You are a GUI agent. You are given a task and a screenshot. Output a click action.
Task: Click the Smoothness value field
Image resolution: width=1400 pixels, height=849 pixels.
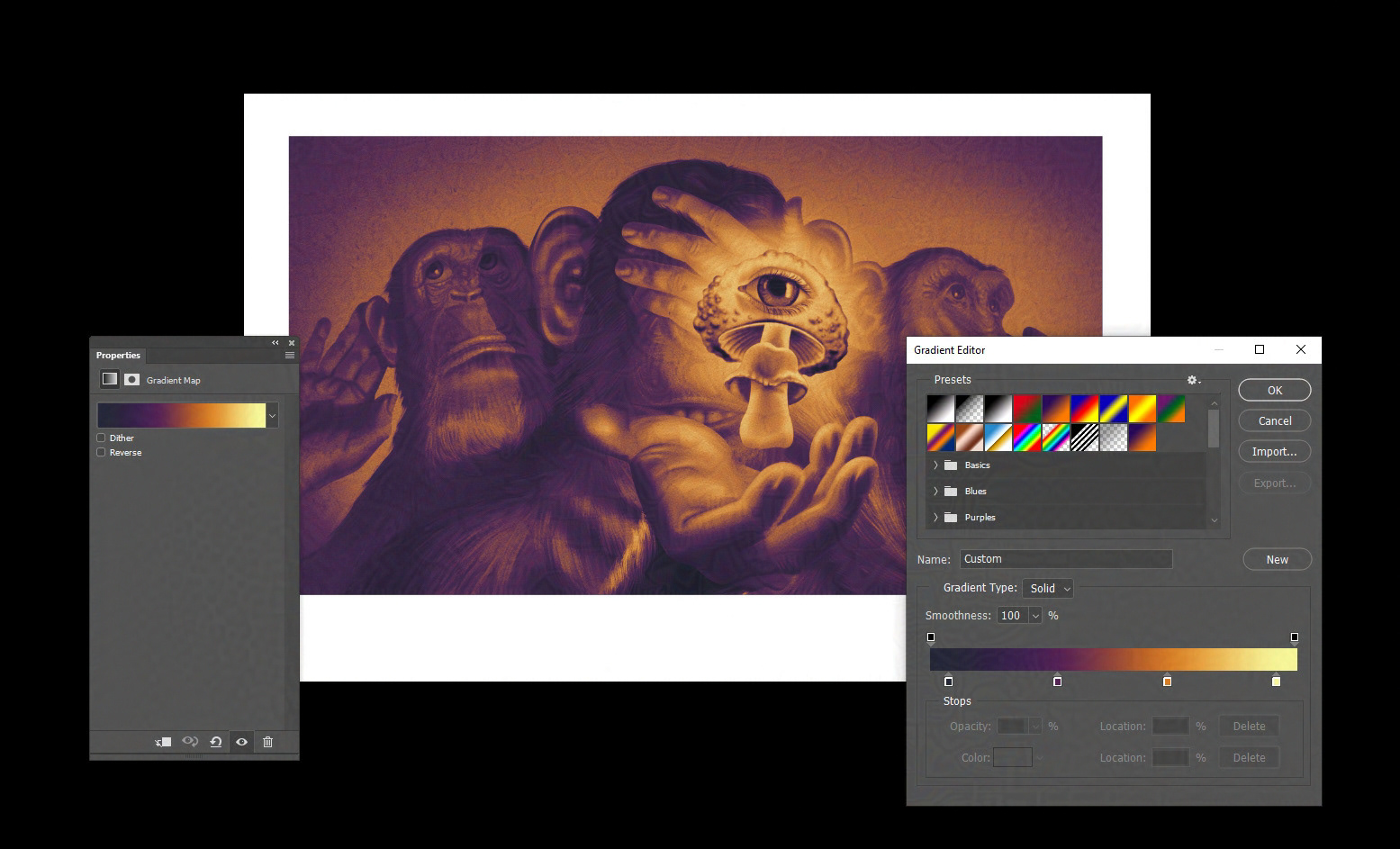[x=1012, y=616]
